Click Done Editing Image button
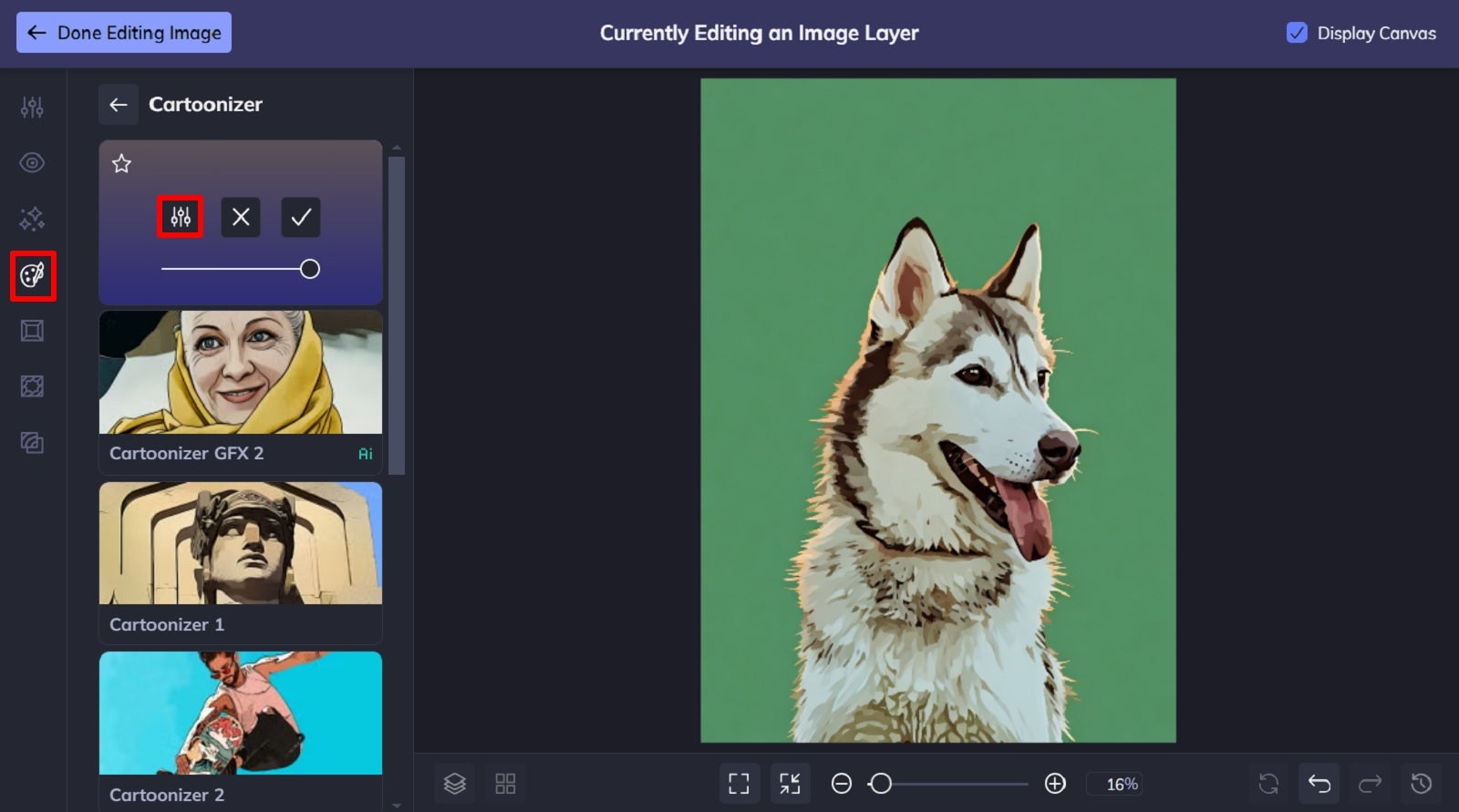Viewport: 1459px width, 812px height. [124, 33]
